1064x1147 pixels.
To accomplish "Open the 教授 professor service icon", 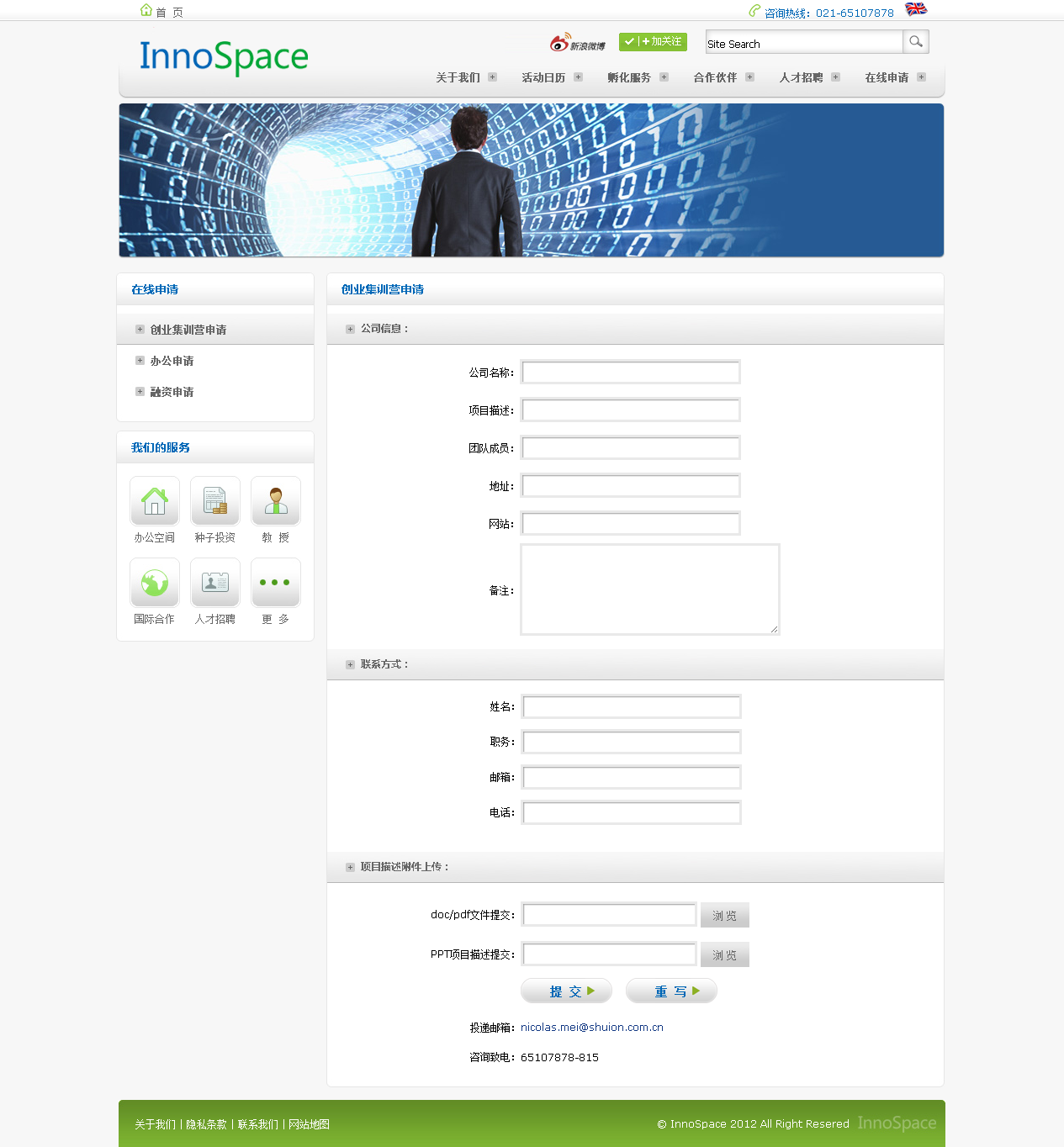I will [x=276, y=501].
